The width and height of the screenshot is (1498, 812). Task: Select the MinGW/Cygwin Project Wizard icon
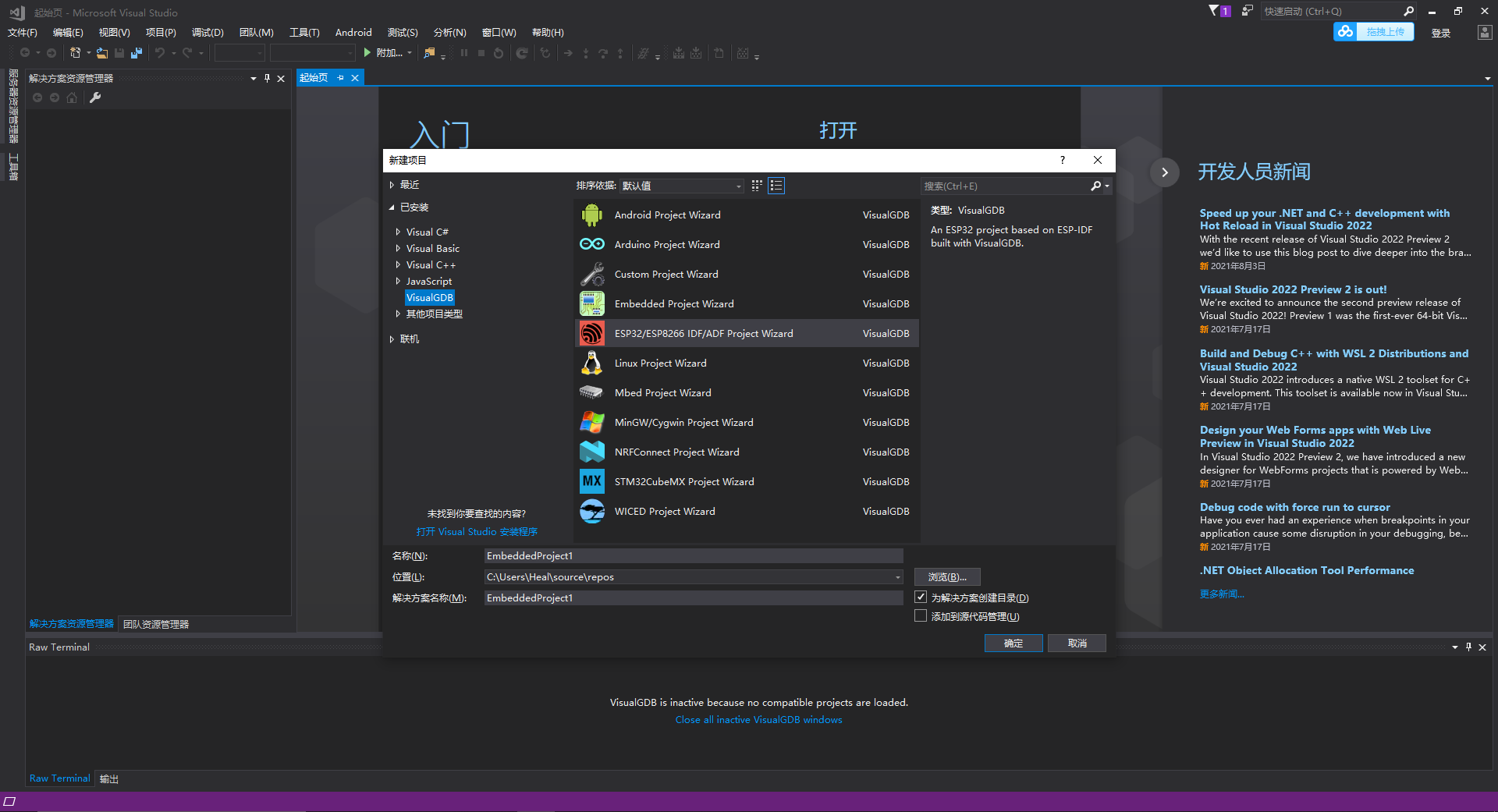592,422
